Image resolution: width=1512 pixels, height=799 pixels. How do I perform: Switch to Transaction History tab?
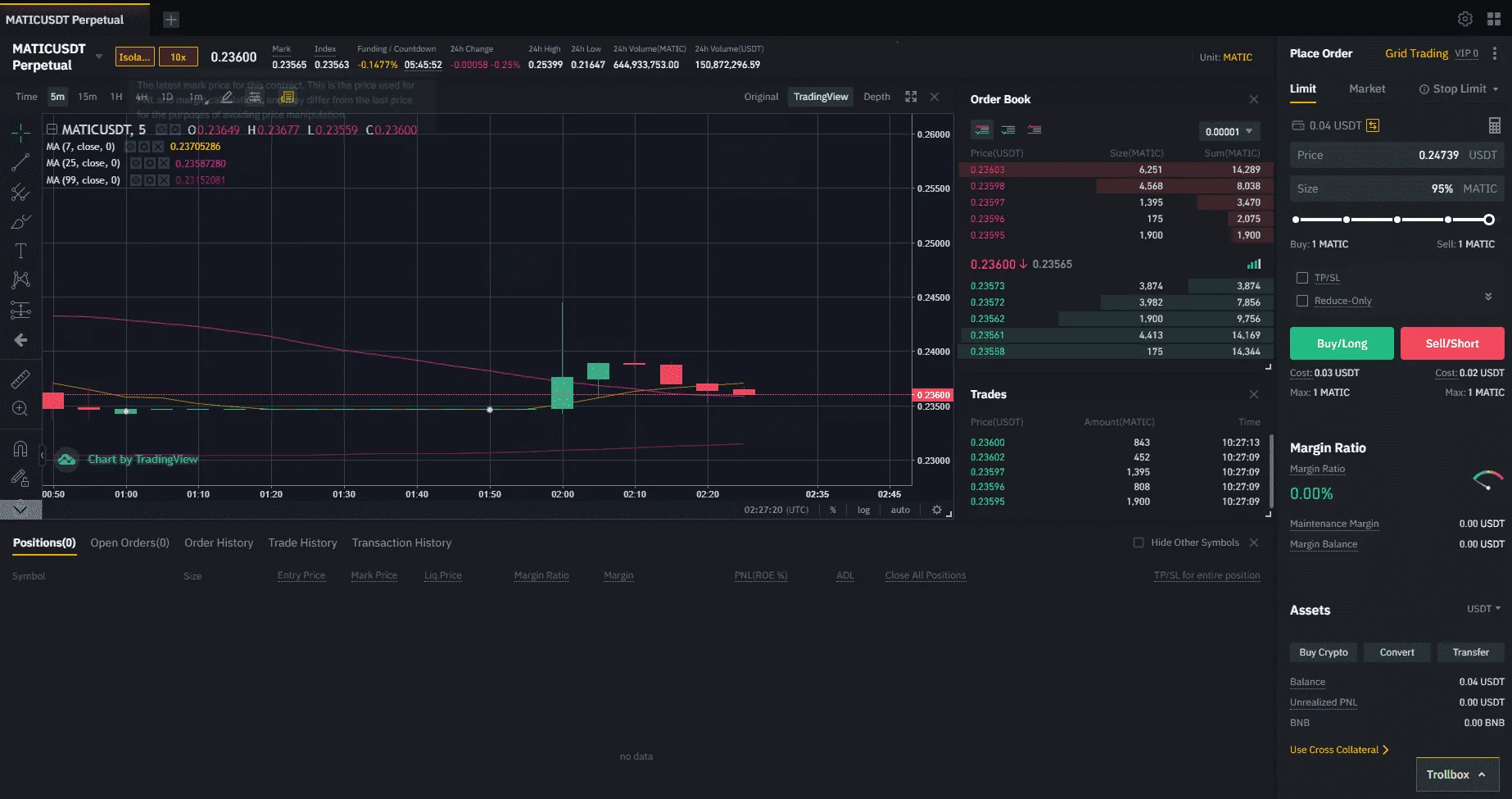click(401, 543)
